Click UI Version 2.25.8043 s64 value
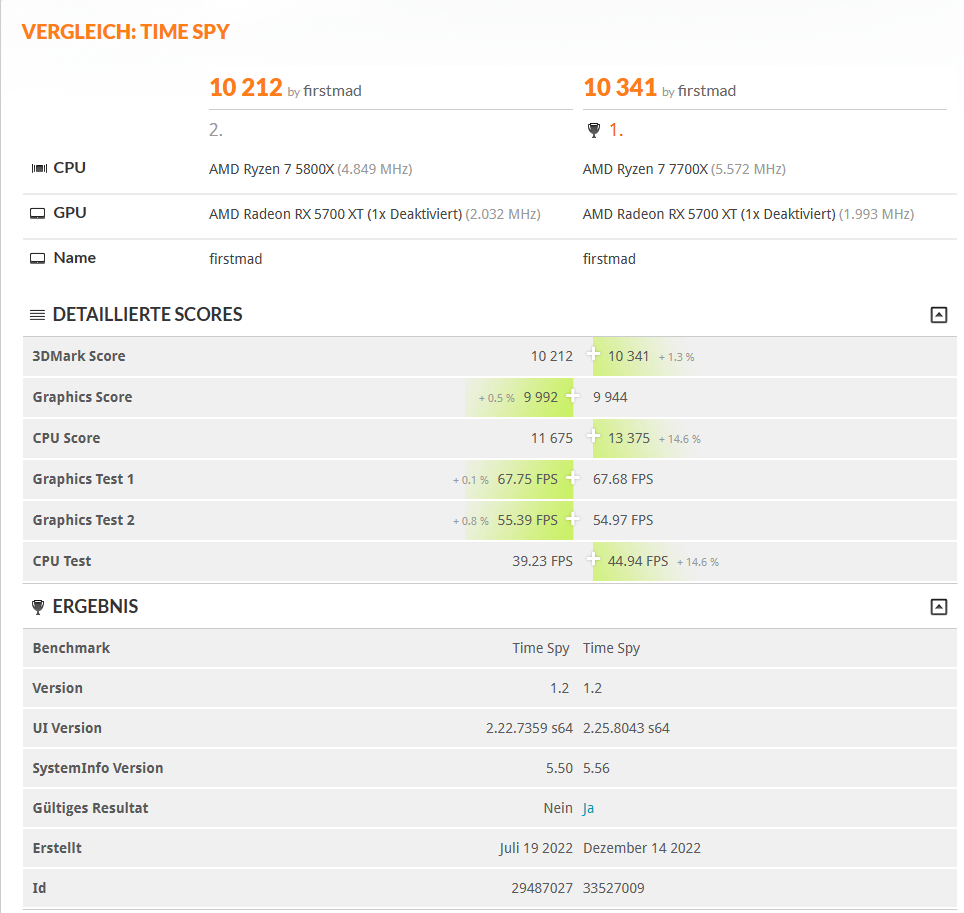Screen dimensions: 964x913 click(x=626, y=728)
